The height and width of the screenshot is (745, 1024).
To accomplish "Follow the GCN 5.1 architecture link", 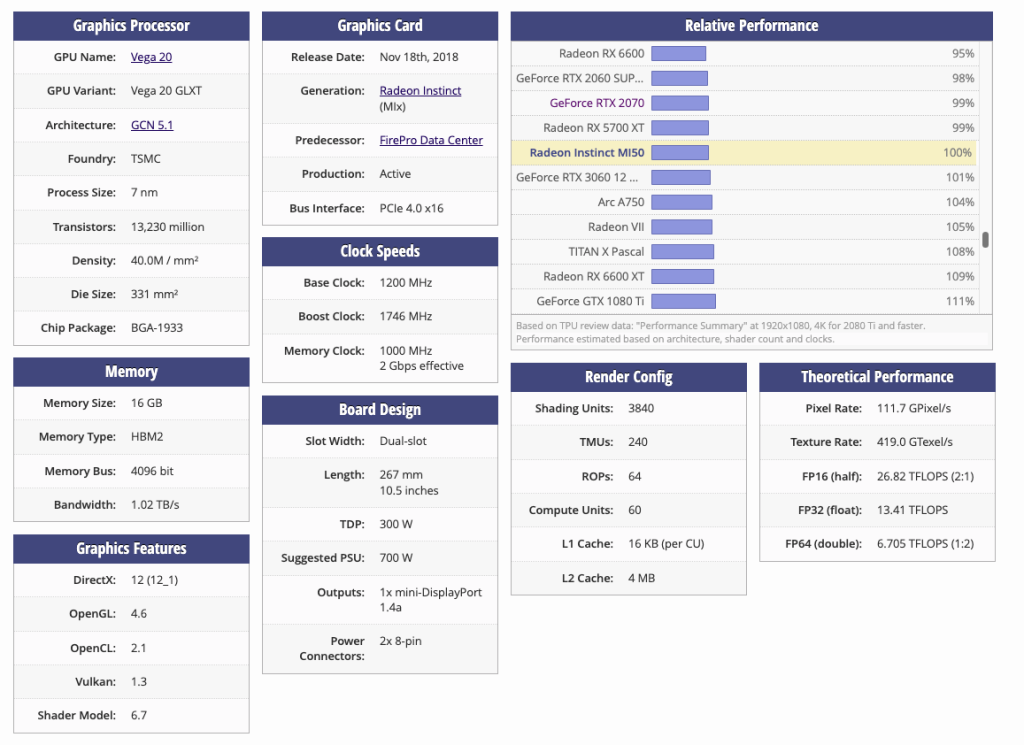I will (152, 125).
